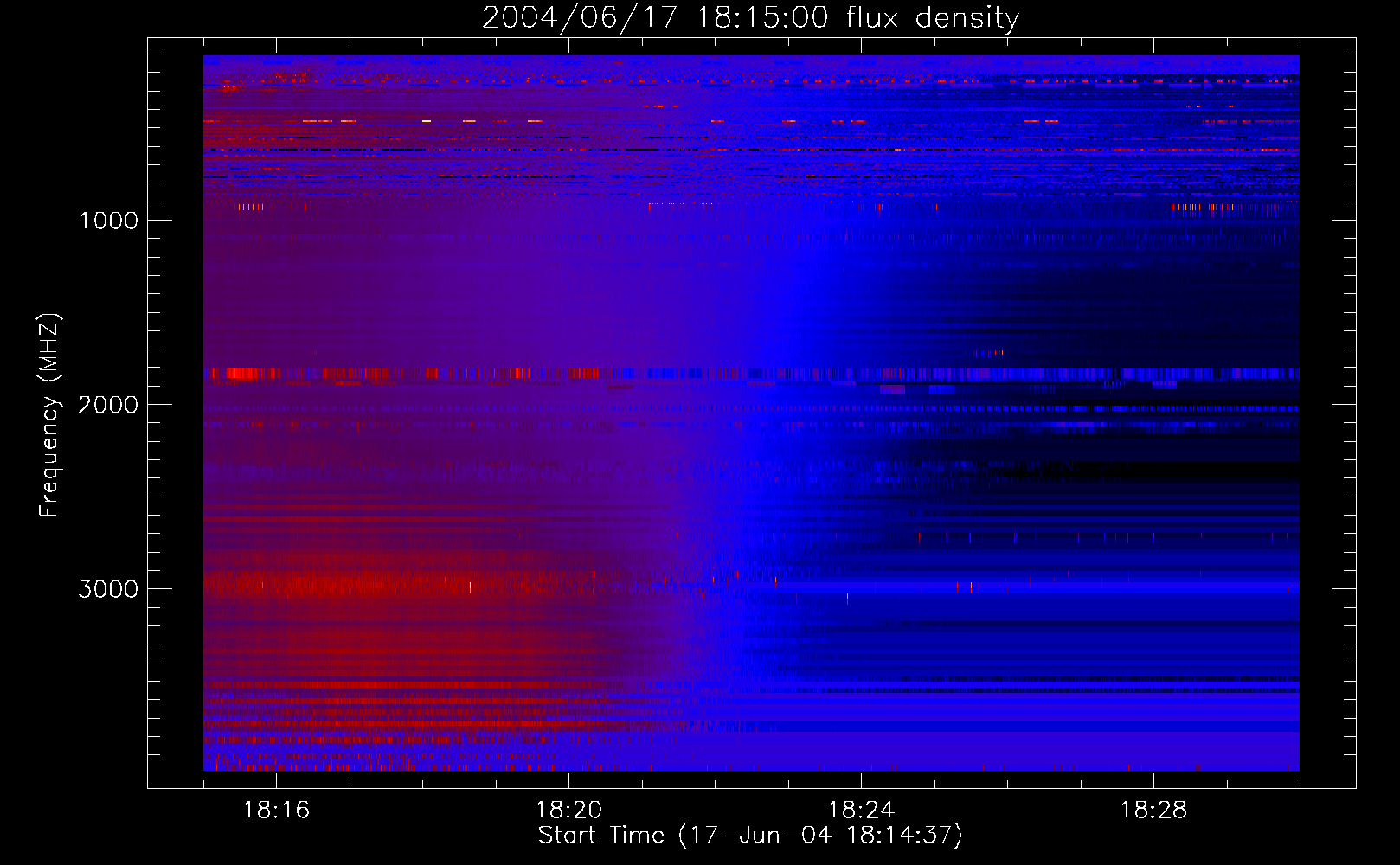Click the 1000 frequency tick label
1400x865 pixels.
tap(108, 221)
